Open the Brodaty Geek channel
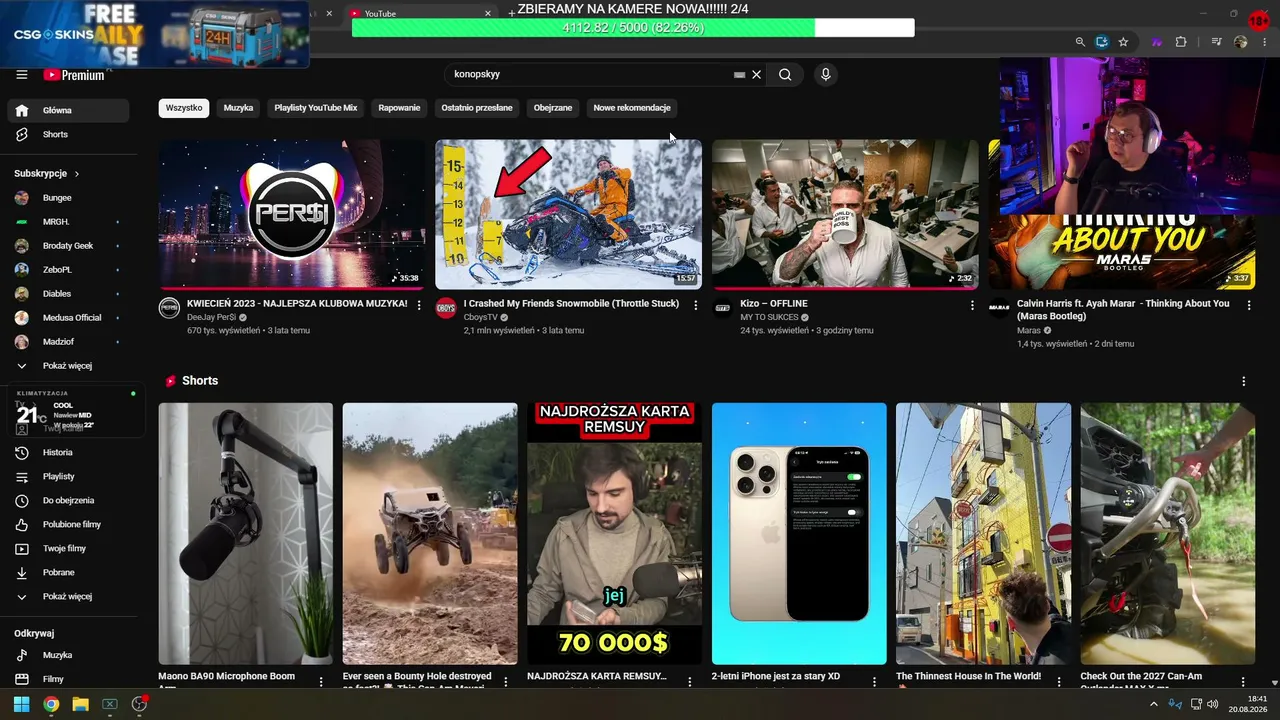 click(68, 246)
